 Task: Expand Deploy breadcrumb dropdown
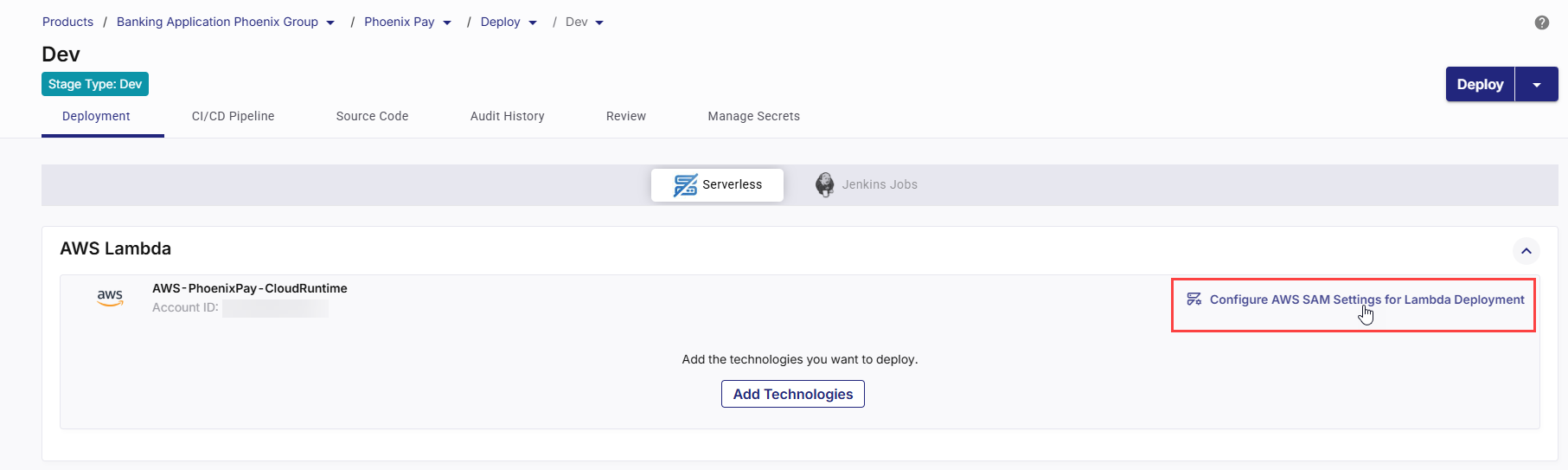point(533,23)
